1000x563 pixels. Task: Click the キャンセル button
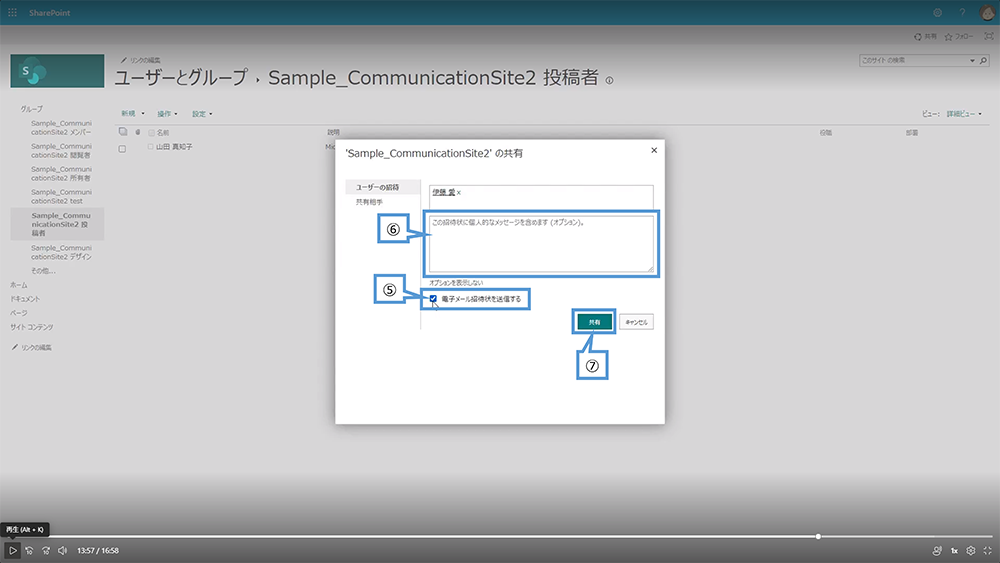636,322
